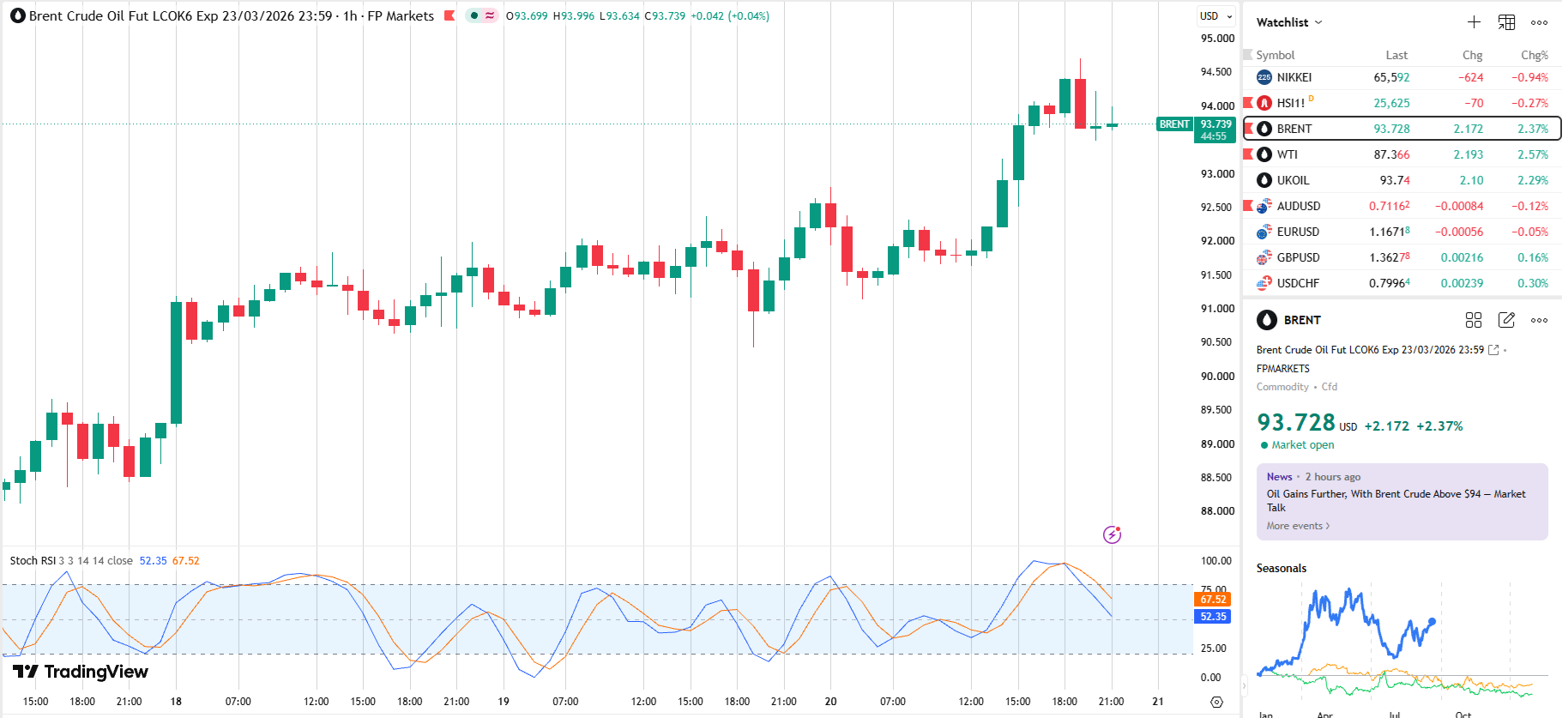Viewport: 1568px width, 718px height.
Task: Click the edit note icon in BRENT details
Action: click(1506, 320)
